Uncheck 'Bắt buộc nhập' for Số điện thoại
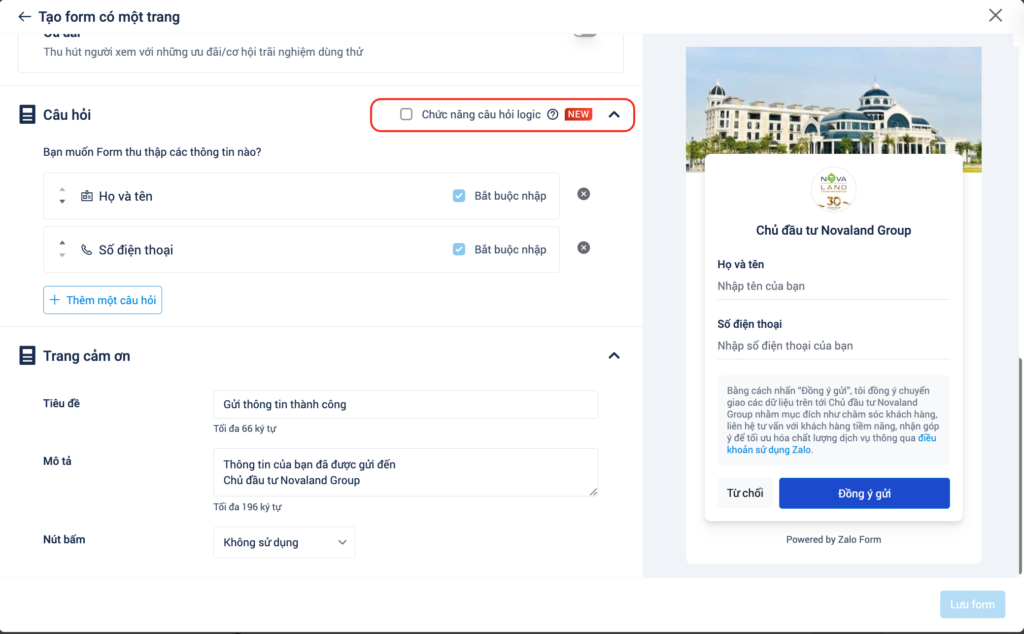The image size is (1024, 634). pos(459,249)
